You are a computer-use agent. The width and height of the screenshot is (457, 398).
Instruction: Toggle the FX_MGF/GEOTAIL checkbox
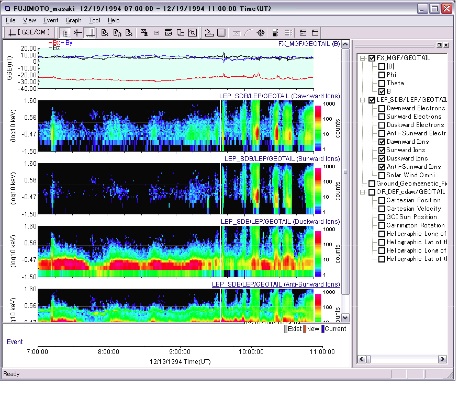[372, 58]
